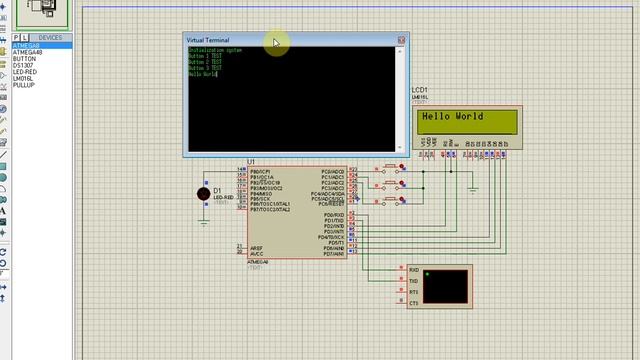Click inside the Virtual Terminal black output area

pos(291,99)
